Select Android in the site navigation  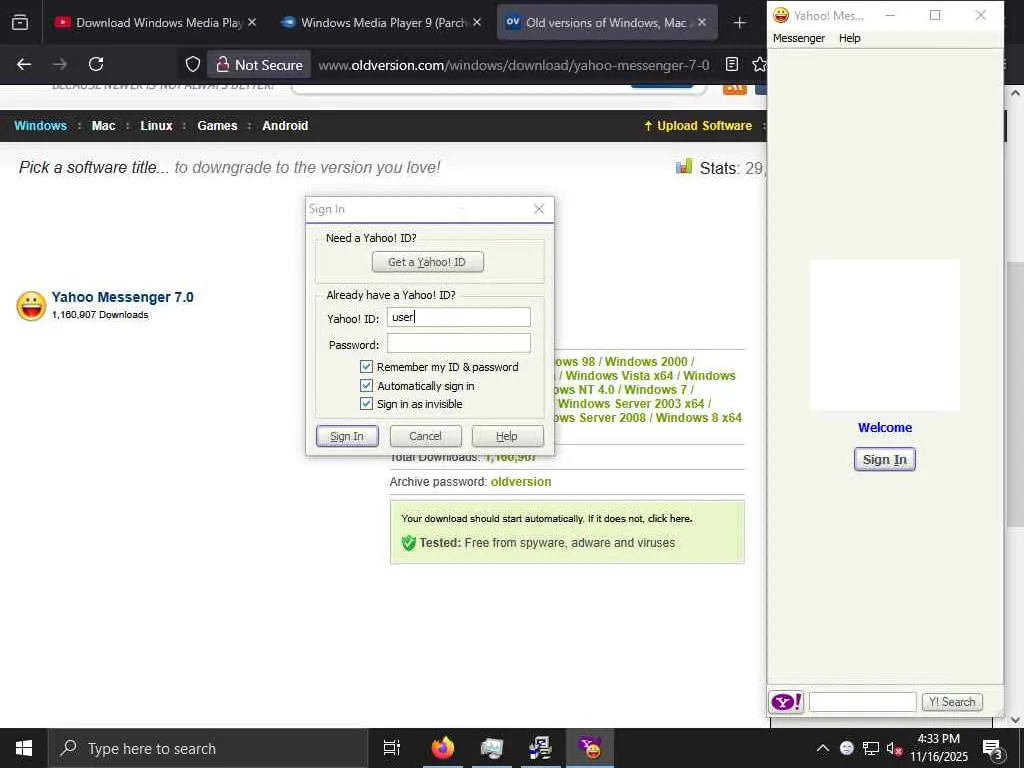click(285, 125)
